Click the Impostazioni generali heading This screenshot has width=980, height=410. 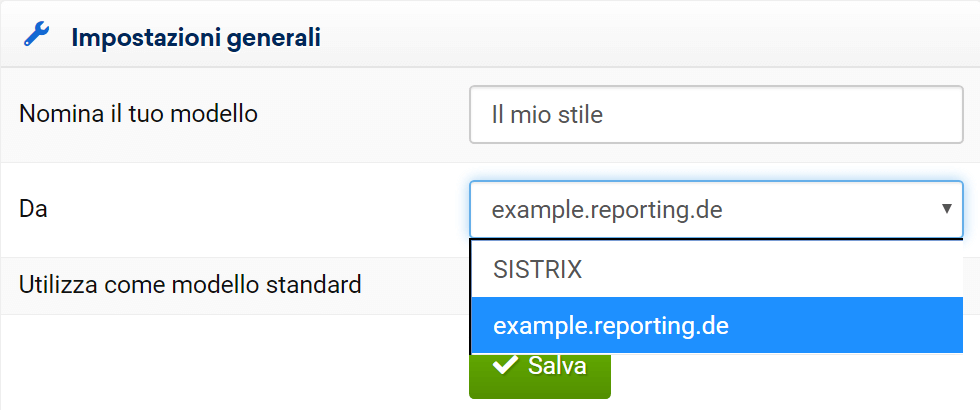(x=195, y=38)
